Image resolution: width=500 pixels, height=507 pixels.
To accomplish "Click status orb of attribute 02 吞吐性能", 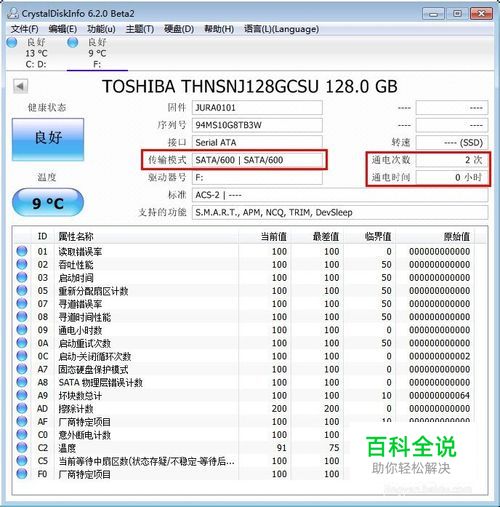I will (22, 264).
